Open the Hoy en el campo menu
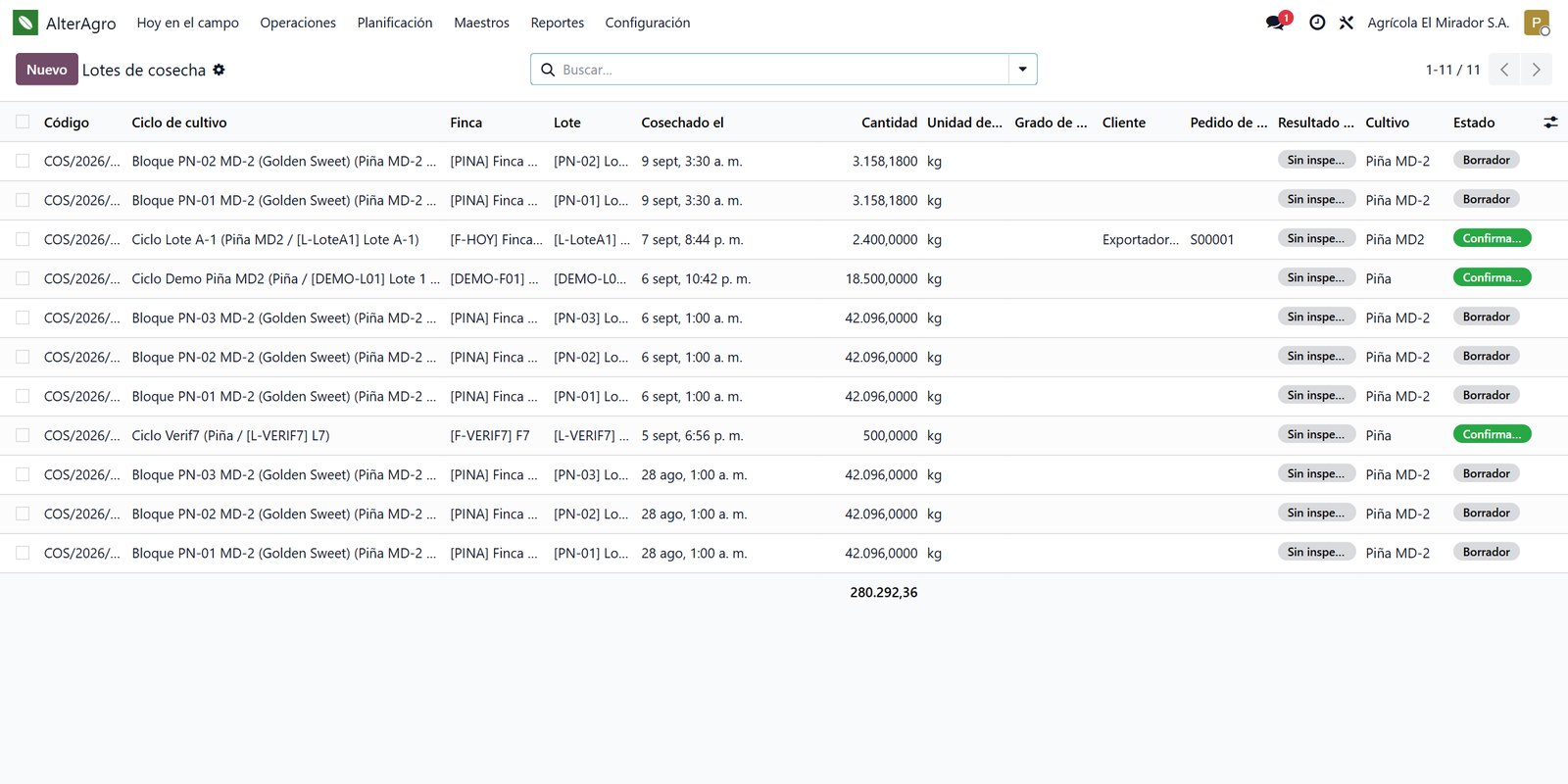 pos(187,23)
